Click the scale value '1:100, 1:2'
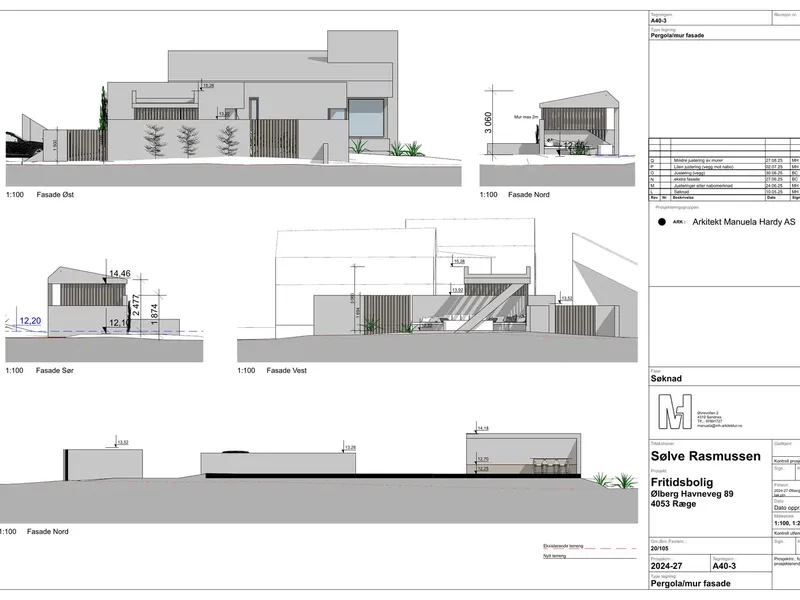Screen dimensions: 800x600 coord(787,523)
